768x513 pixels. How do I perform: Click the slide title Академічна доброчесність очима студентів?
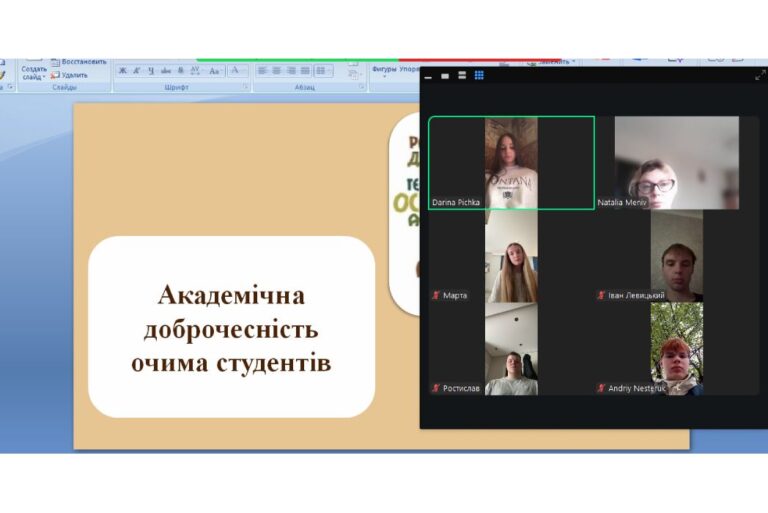pos(231,329)
